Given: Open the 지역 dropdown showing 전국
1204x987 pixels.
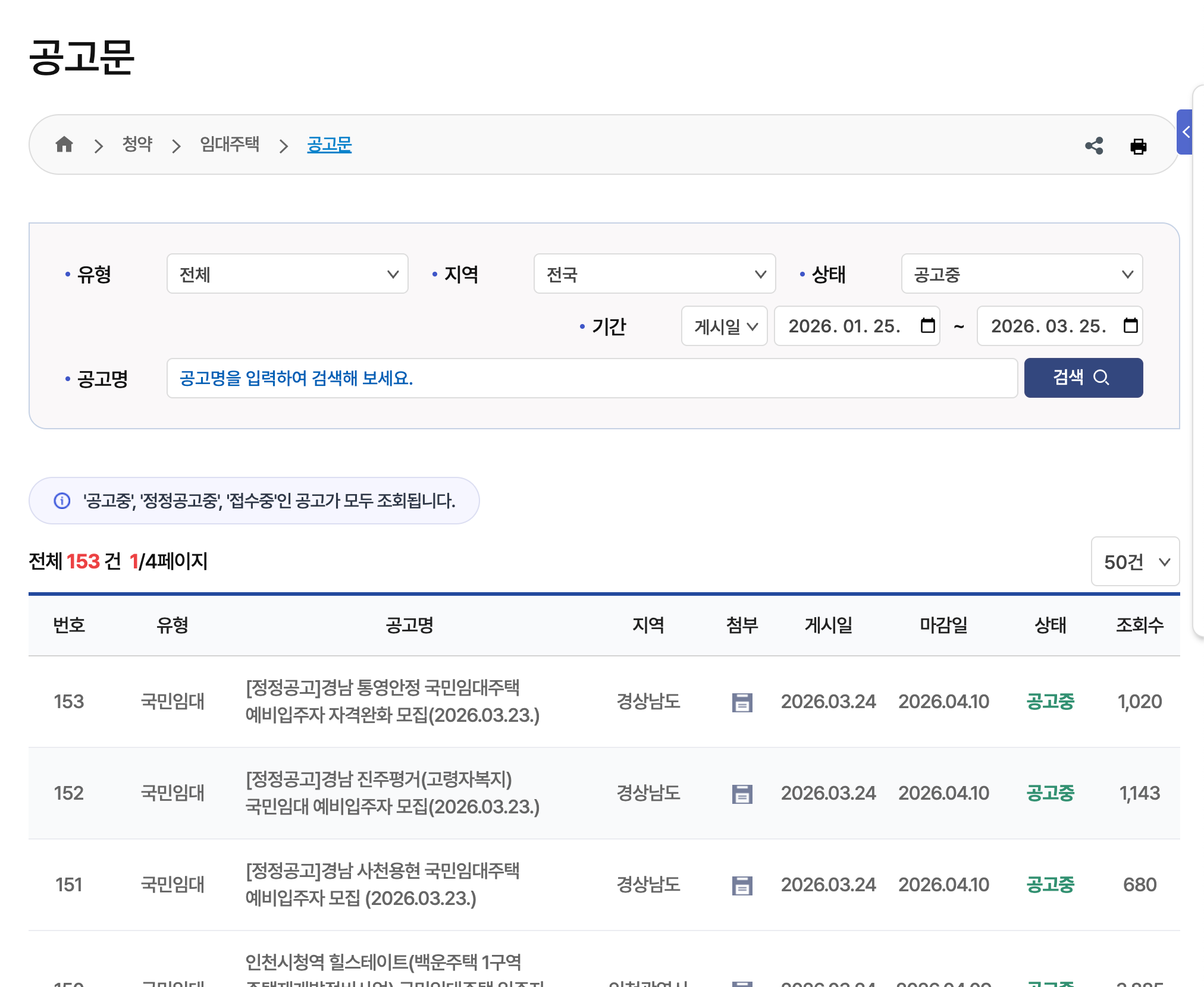Looking at the screenshot, I should [654, 274].
